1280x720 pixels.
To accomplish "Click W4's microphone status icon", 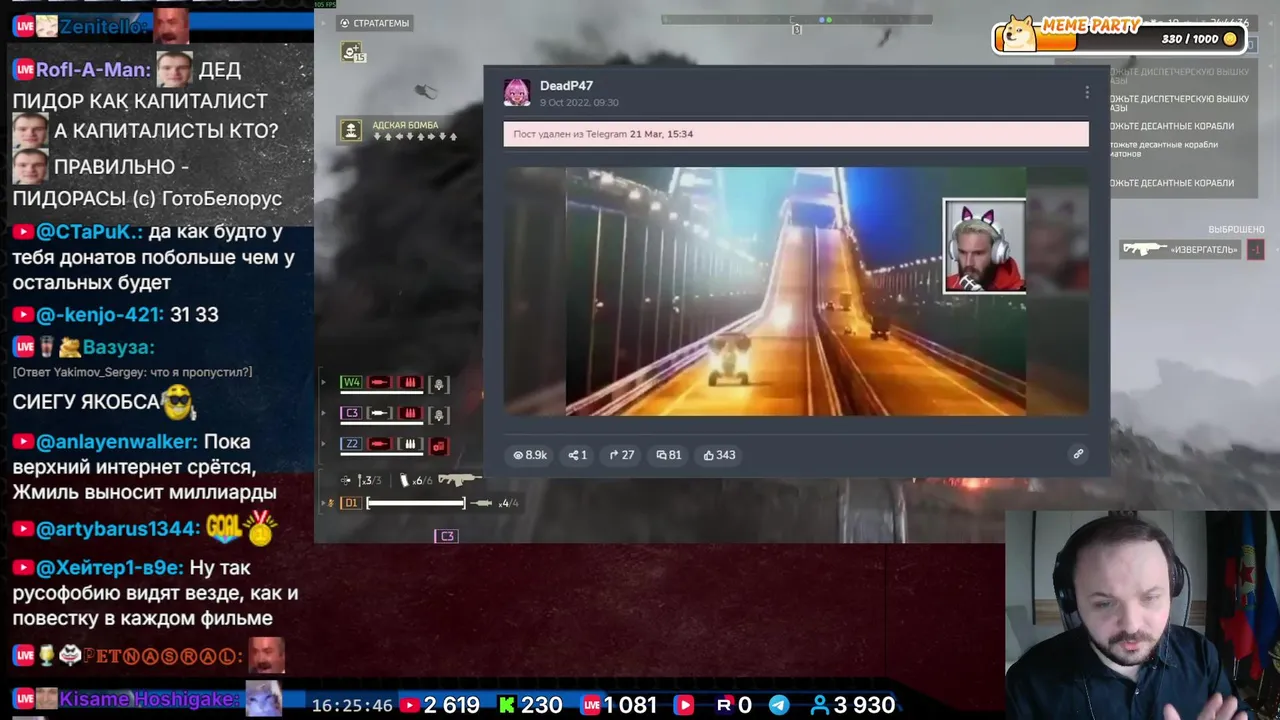I will pyautogui.click(x=439, y=384).
